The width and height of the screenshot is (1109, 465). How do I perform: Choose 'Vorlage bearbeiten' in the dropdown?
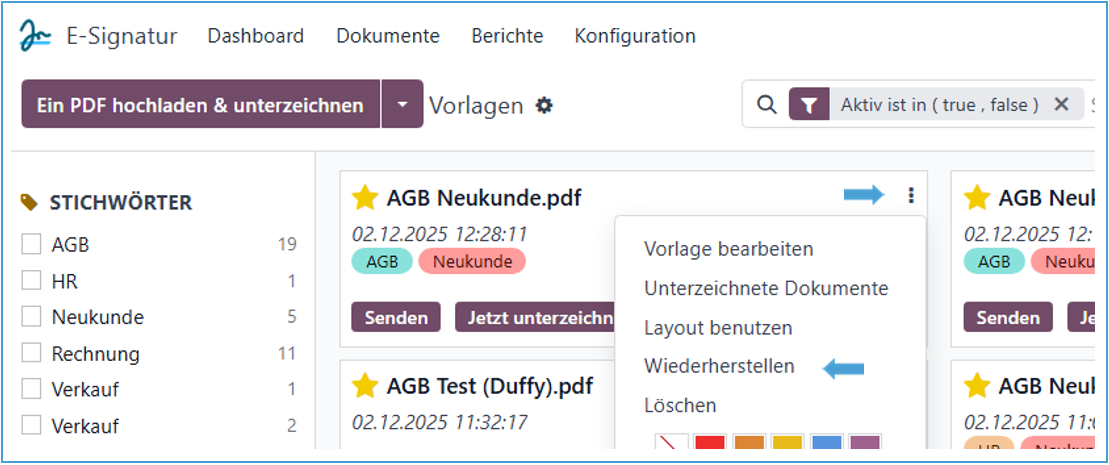click(x=728, y=249)
